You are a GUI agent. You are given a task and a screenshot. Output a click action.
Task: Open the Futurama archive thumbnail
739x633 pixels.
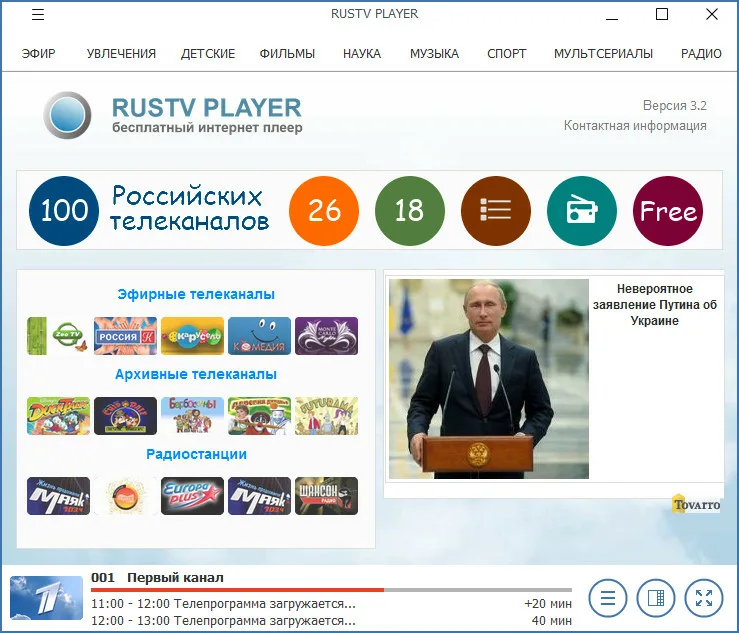327,416
